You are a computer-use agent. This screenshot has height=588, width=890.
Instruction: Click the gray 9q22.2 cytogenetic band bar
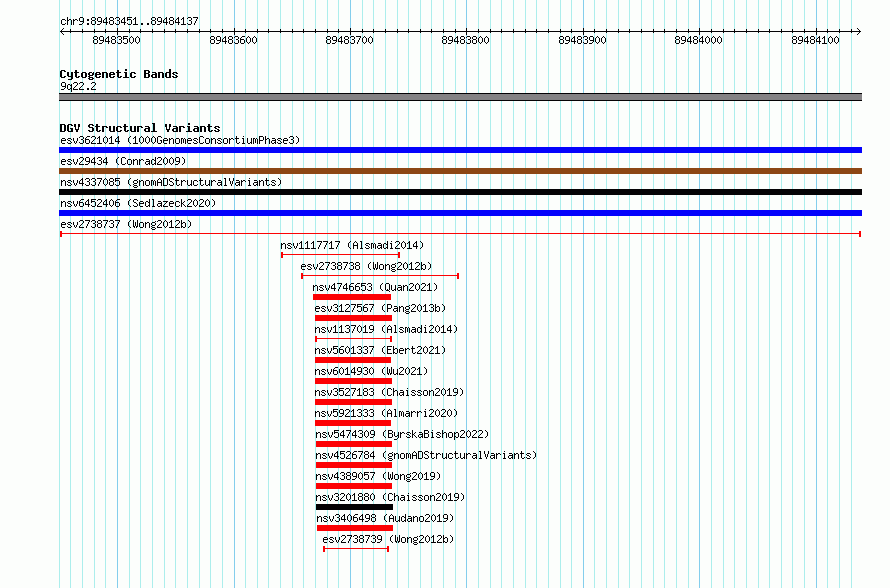[460, 97]
